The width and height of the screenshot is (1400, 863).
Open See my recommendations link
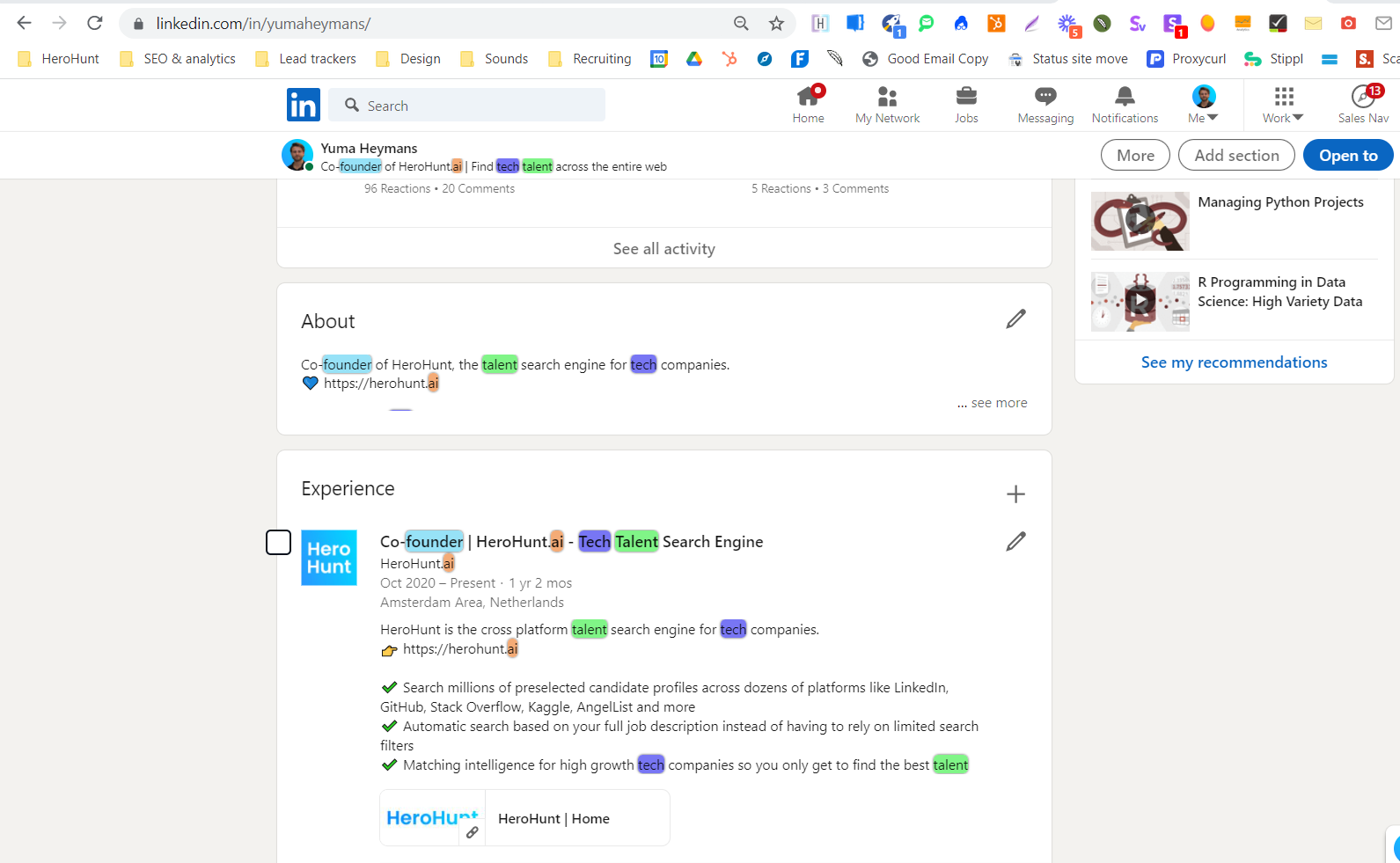click(1234, 362)
